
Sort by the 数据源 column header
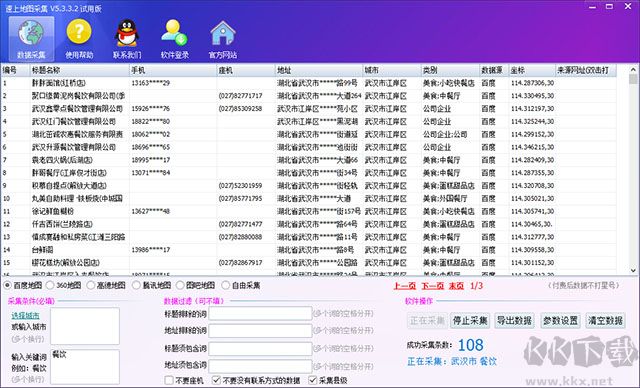point(494,70)
